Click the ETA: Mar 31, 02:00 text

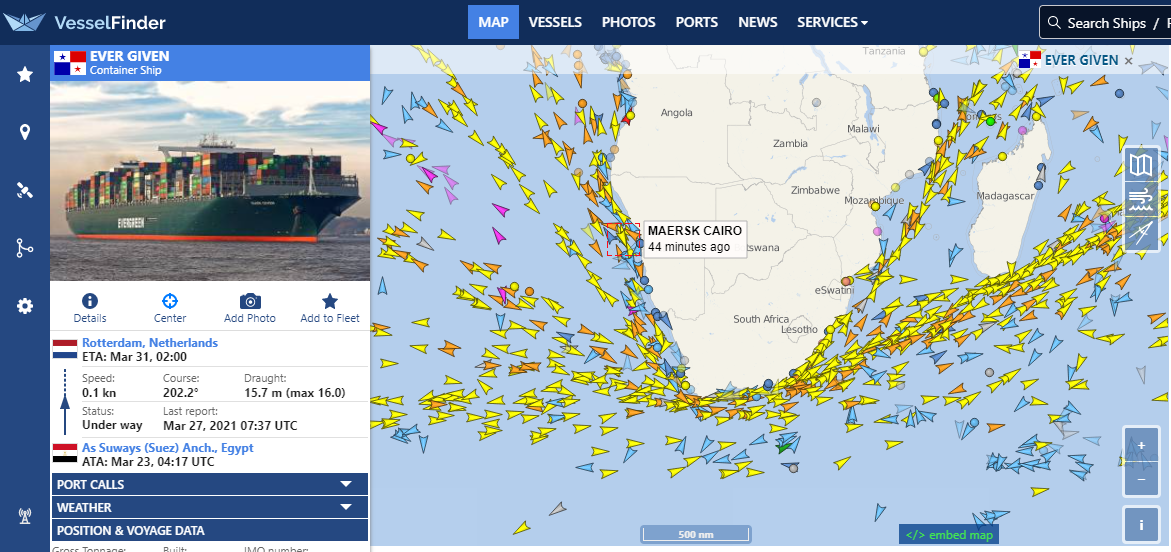tap(134, 357)
